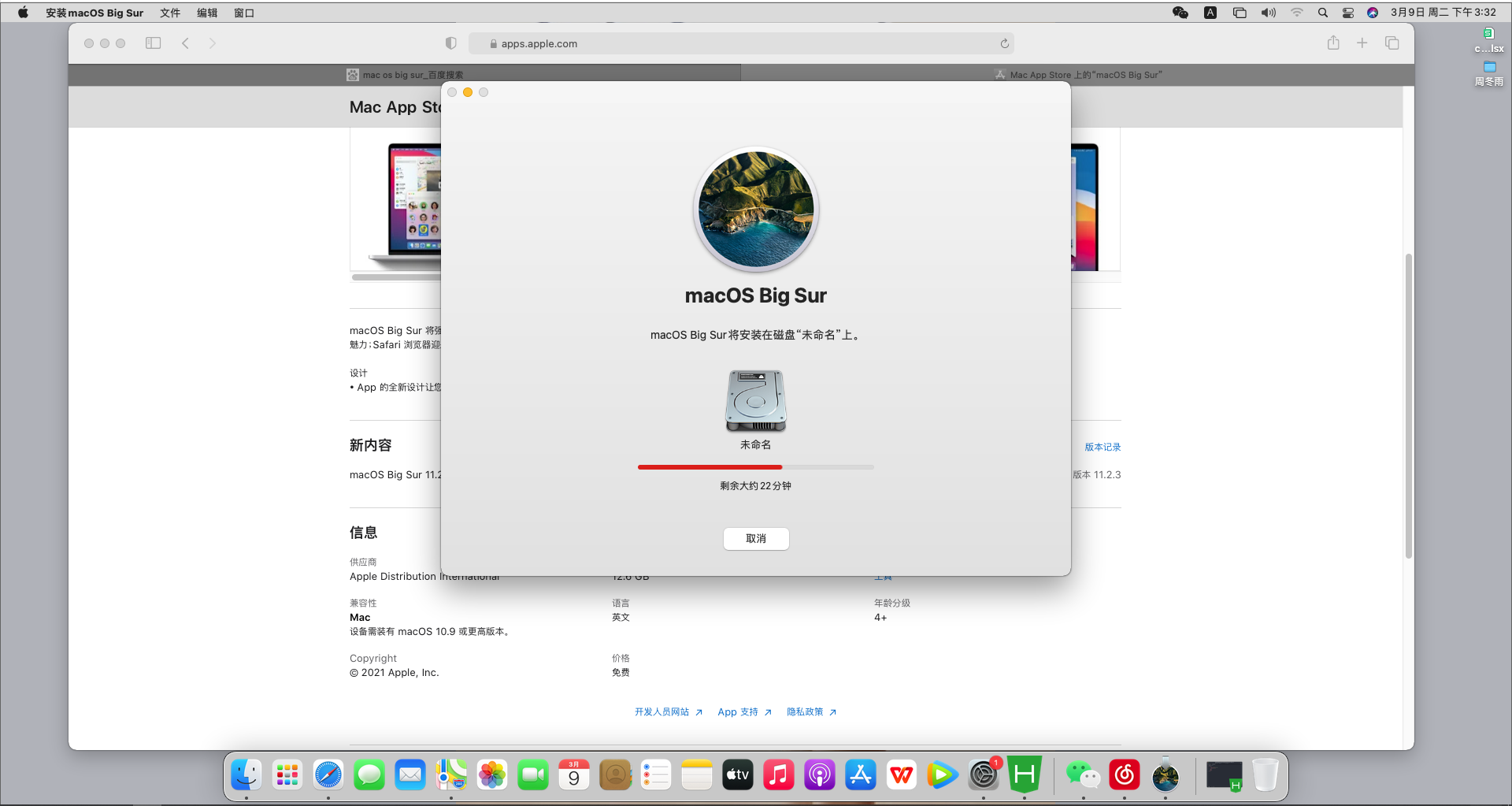Reload the page in Safari
The height and width of the screenshot is (806, 1512).
click(1004, 43)
